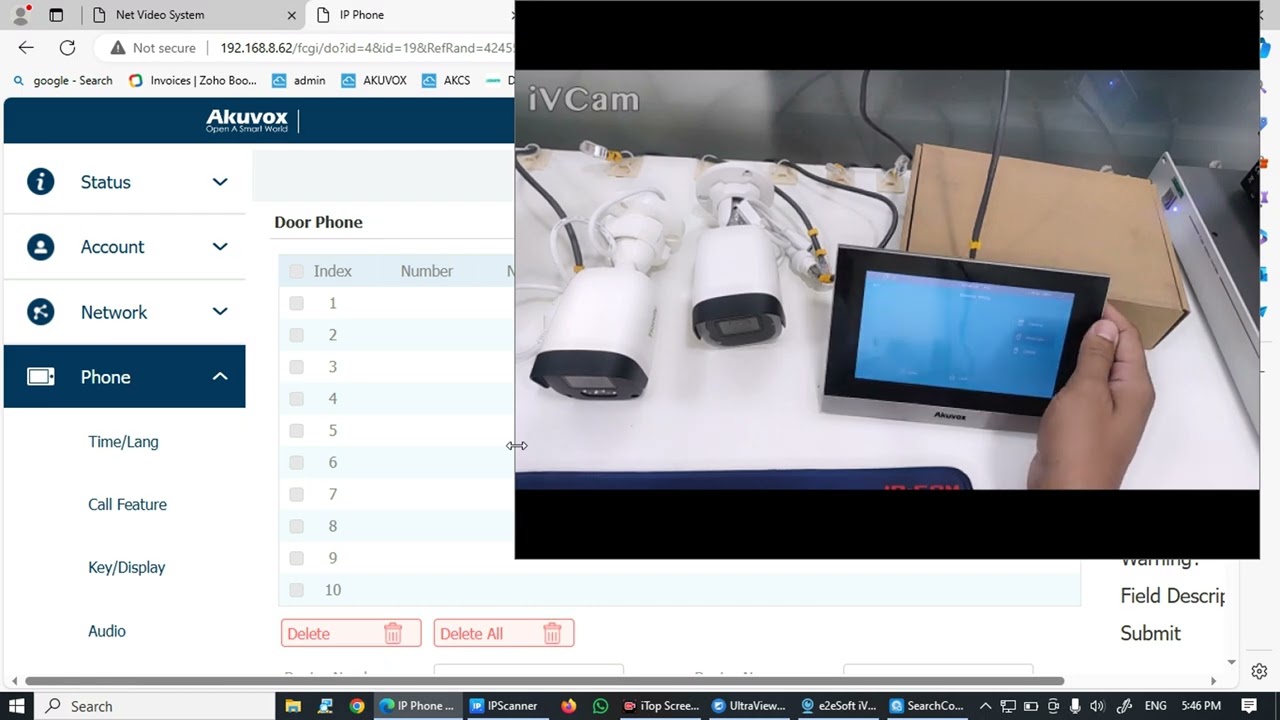This screenshot has height=720, width=1280.
Task: Click the Number column header
Action: (427, 271)
